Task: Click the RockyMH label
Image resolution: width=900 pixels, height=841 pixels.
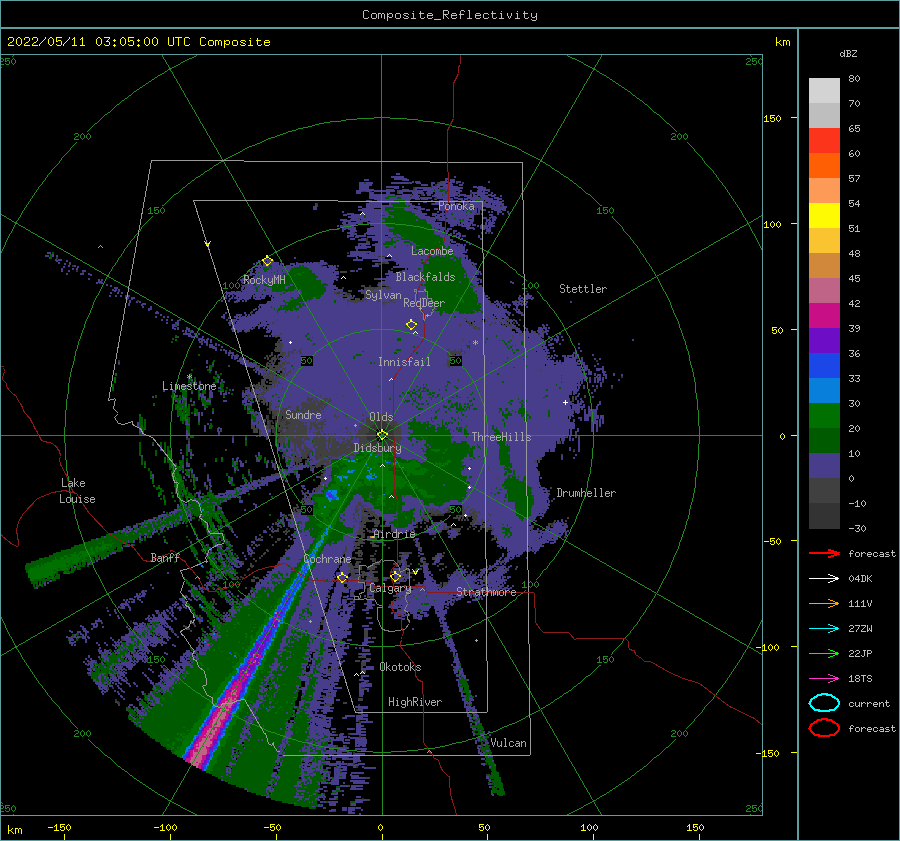Action: [x=264, y=280]
